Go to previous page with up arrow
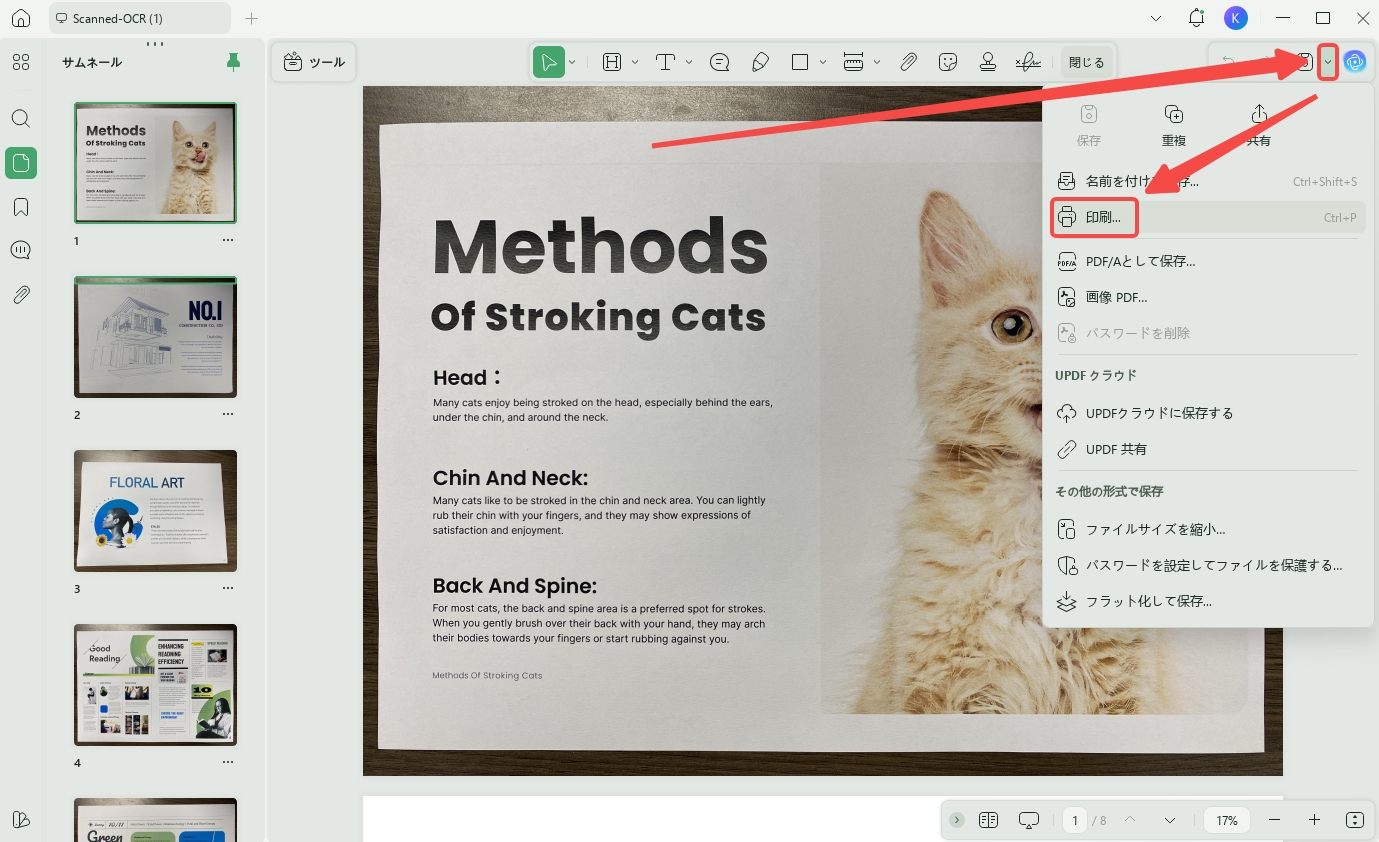 1130,820
